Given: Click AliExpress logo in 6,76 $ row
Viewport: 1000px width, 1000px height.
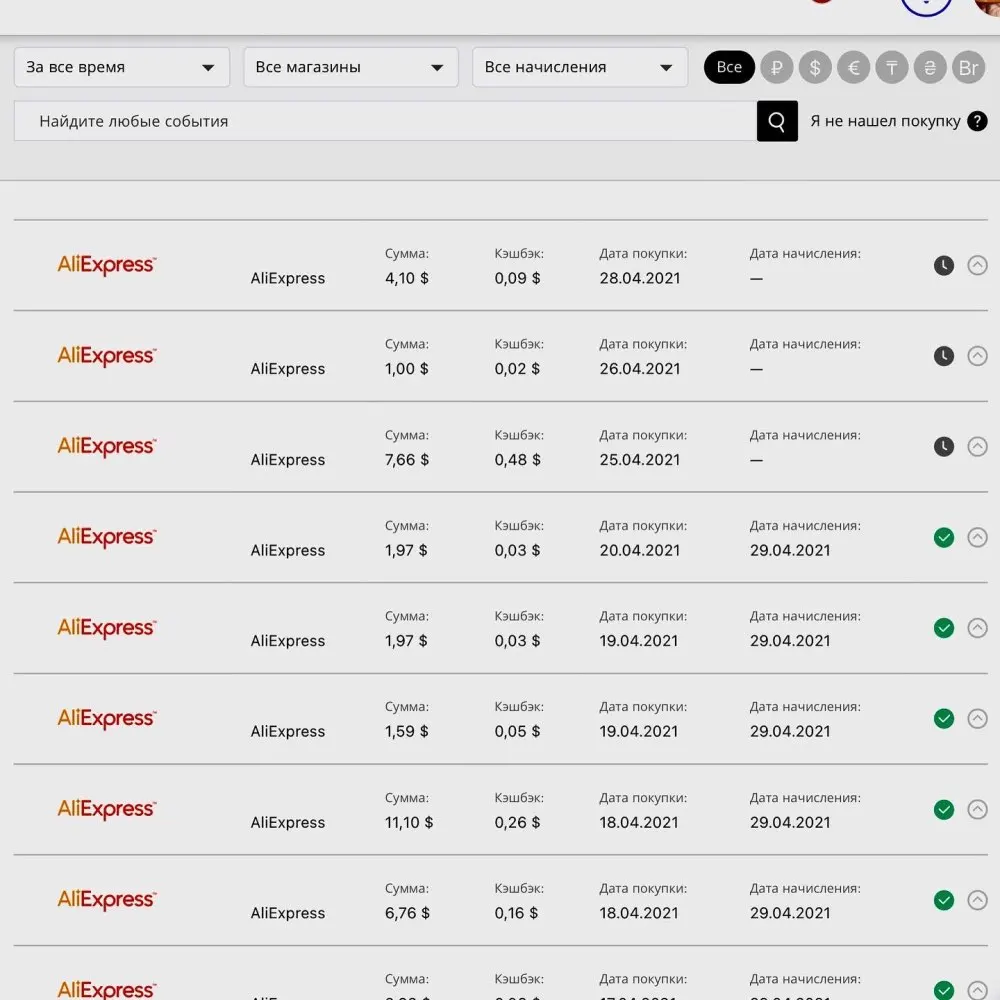Looking at the screenshot, I should tap(107, 899).
